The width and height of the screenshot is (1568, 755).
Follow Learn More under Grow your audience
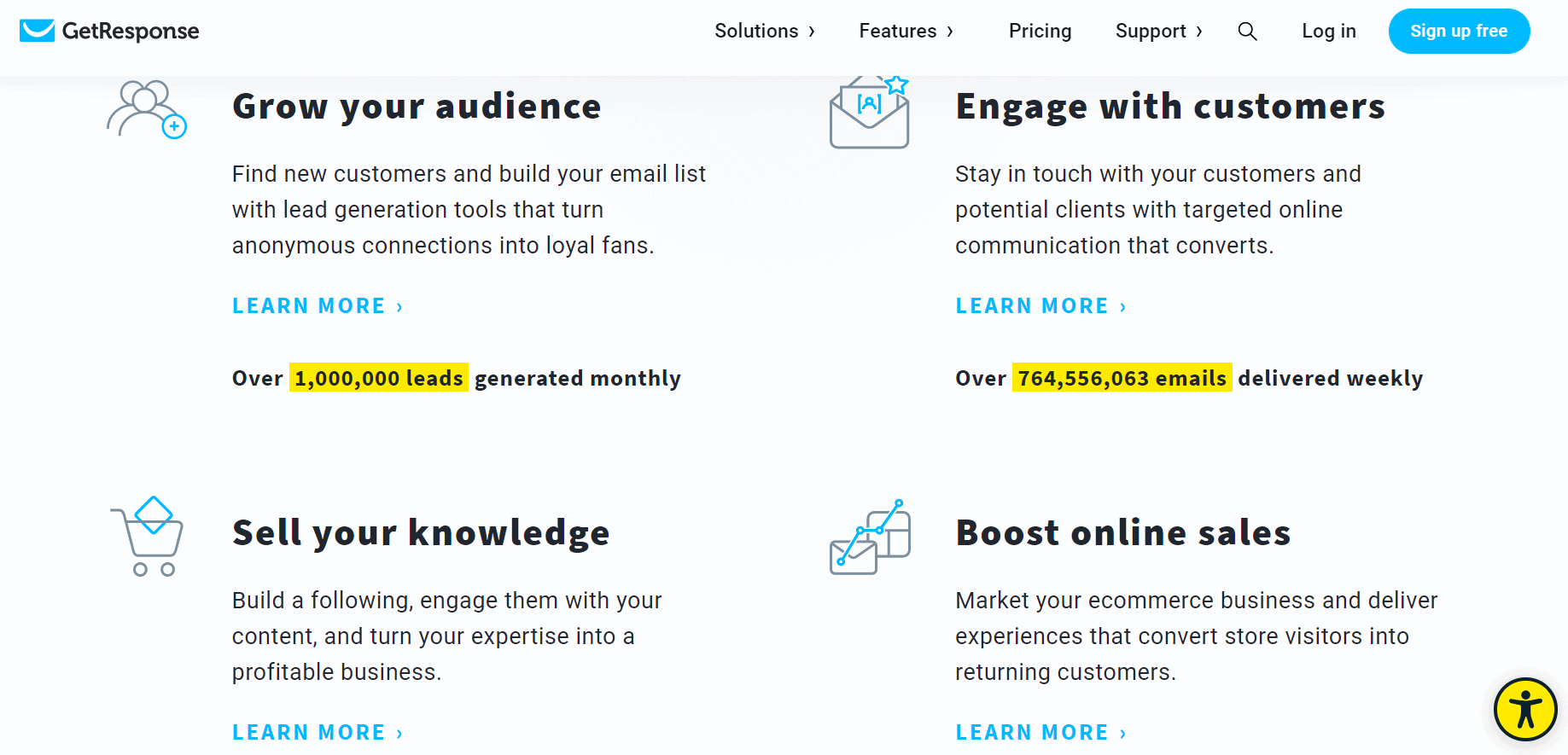click(x=318, y=305)
